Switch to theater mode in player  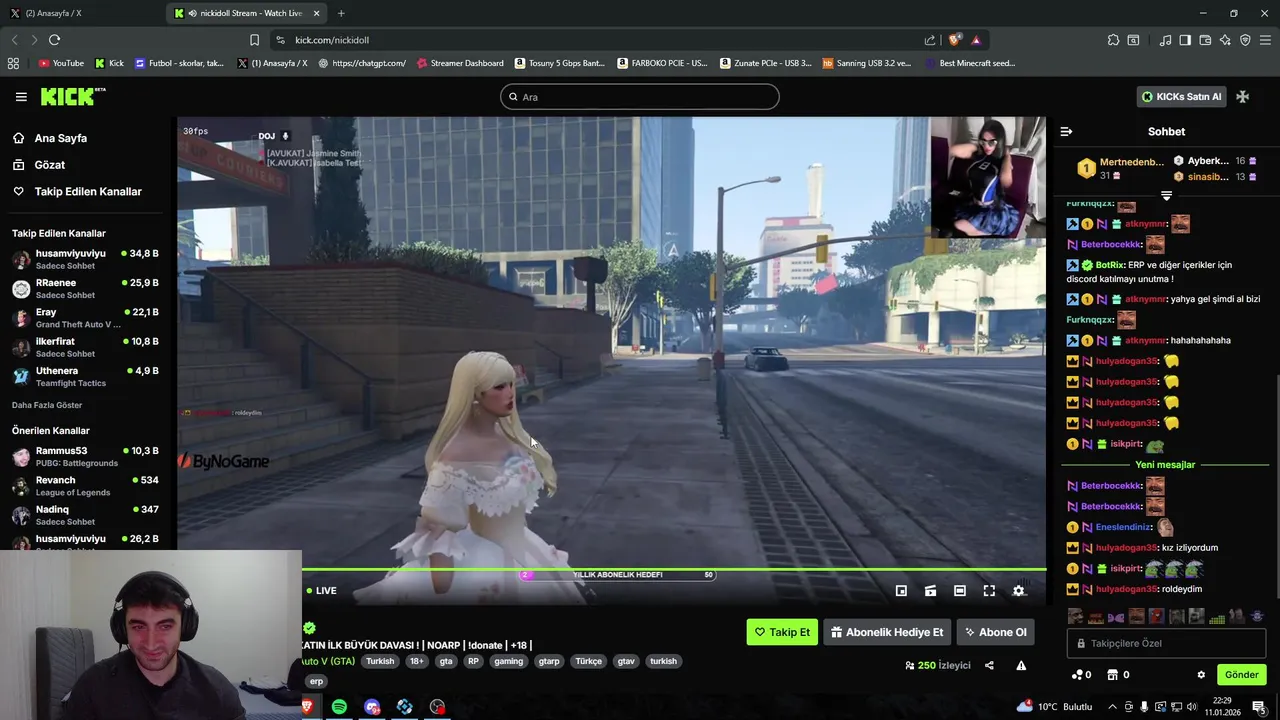point(960,591)
